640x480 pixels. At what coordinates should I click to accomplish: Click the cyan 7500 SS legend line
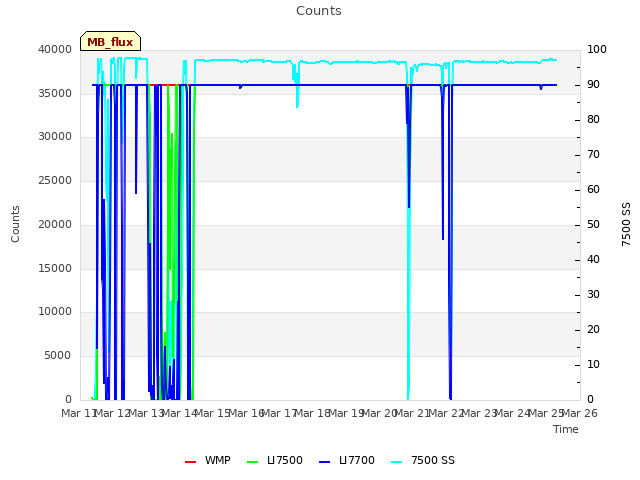click(396, 462)
